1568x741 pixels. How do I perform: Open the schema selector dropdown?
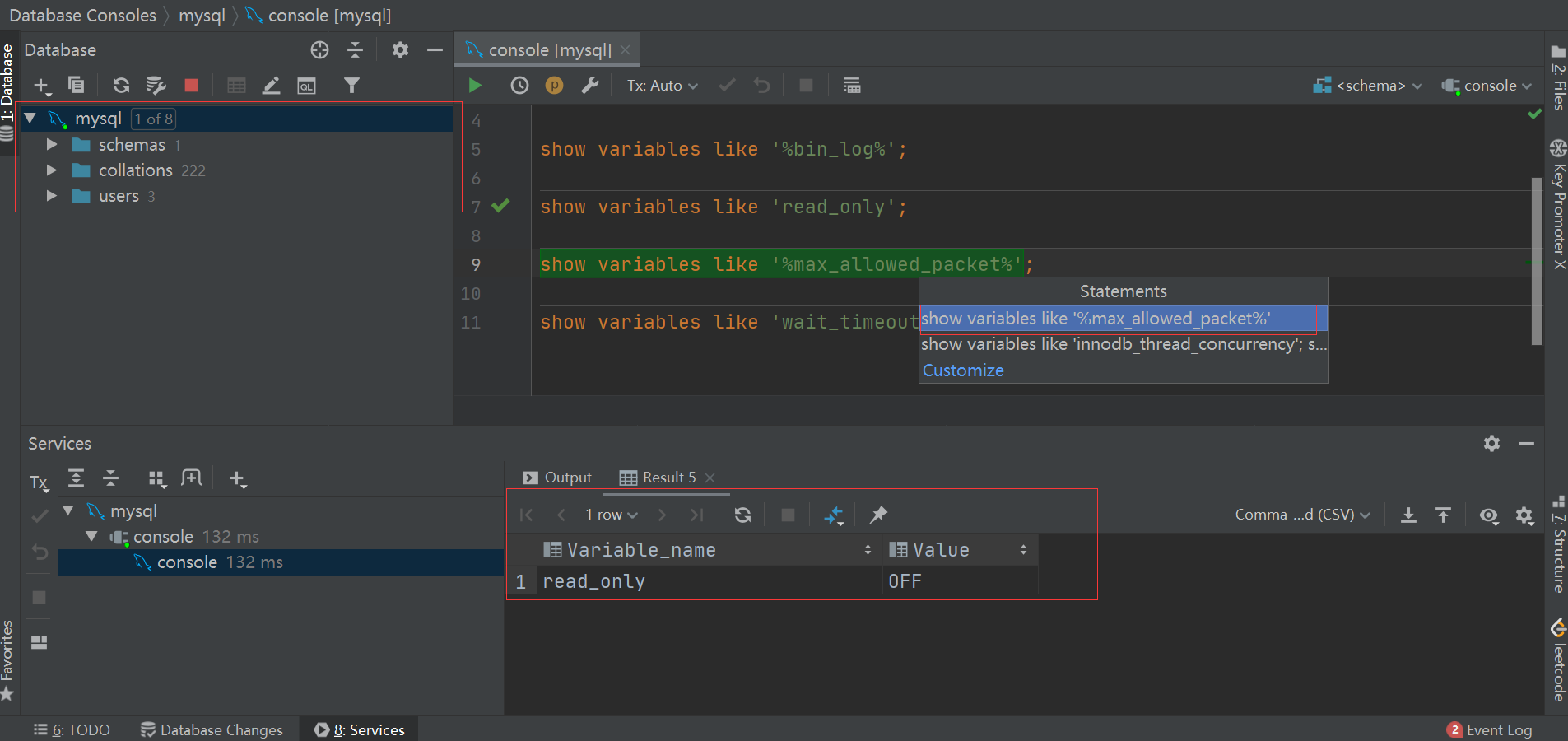coord(1368,85)
